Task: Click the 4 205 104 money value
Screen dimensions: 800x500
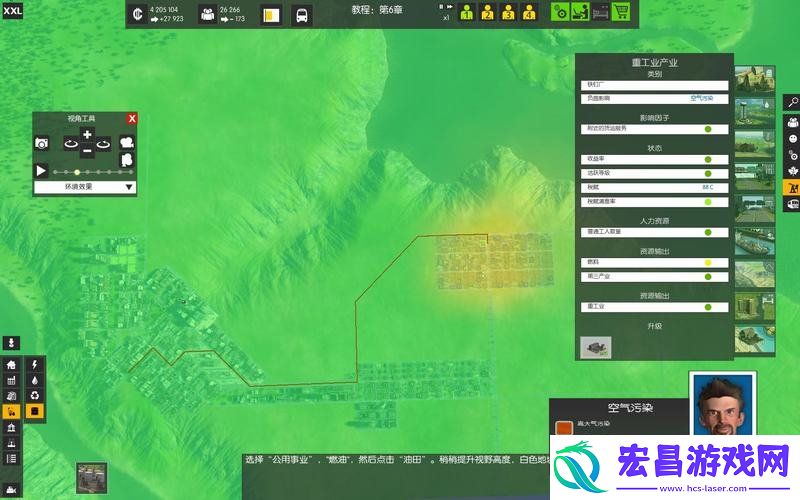Action: (164, 10)
